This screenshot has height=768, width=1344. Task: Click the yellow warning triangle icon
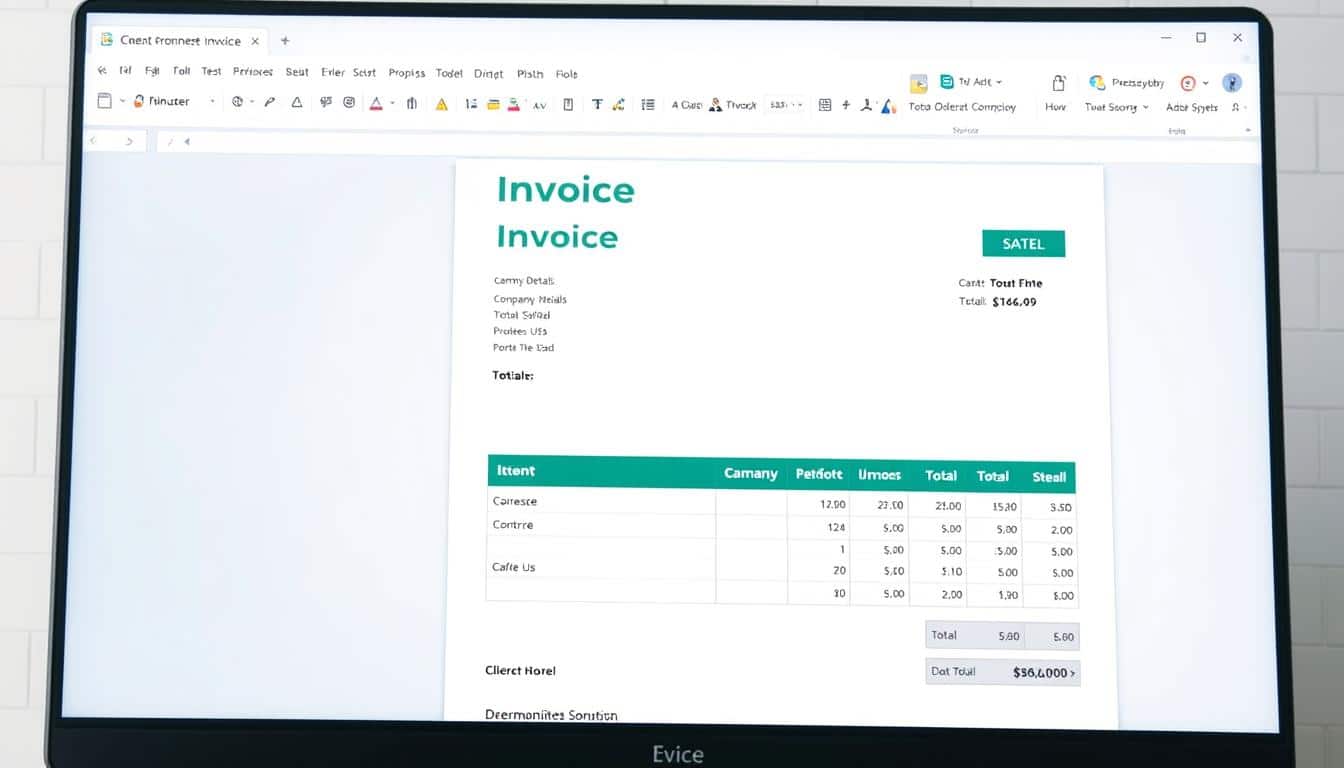tap(441, 103)
